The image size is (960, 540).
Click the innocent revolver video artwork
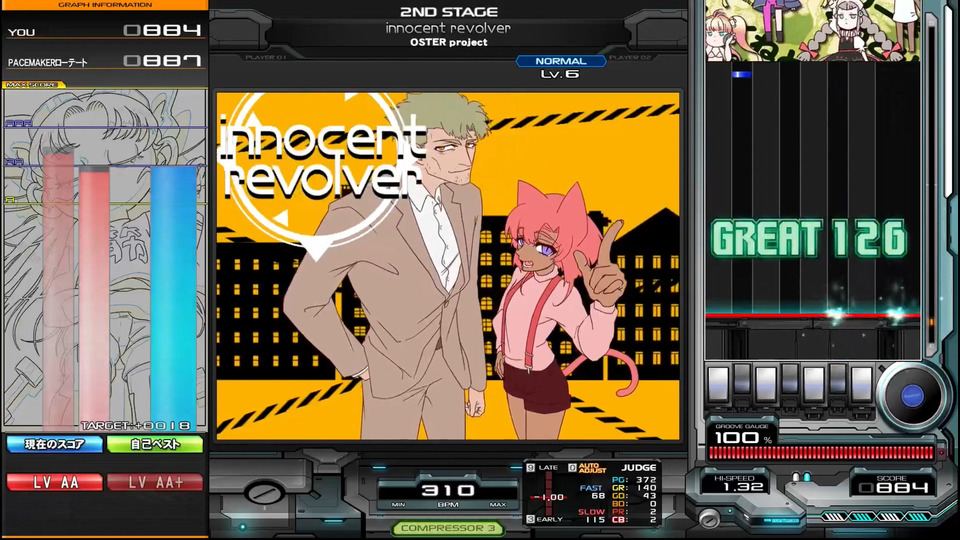[x=448, y=266]
